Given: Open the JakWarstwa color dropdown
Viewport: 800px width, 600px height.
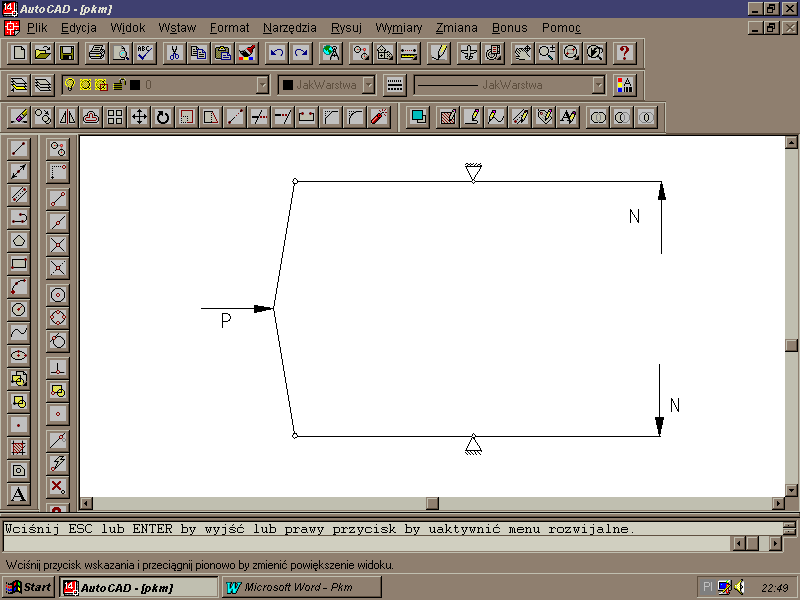Looking at the screenshot, I should (x=368, y=85).
